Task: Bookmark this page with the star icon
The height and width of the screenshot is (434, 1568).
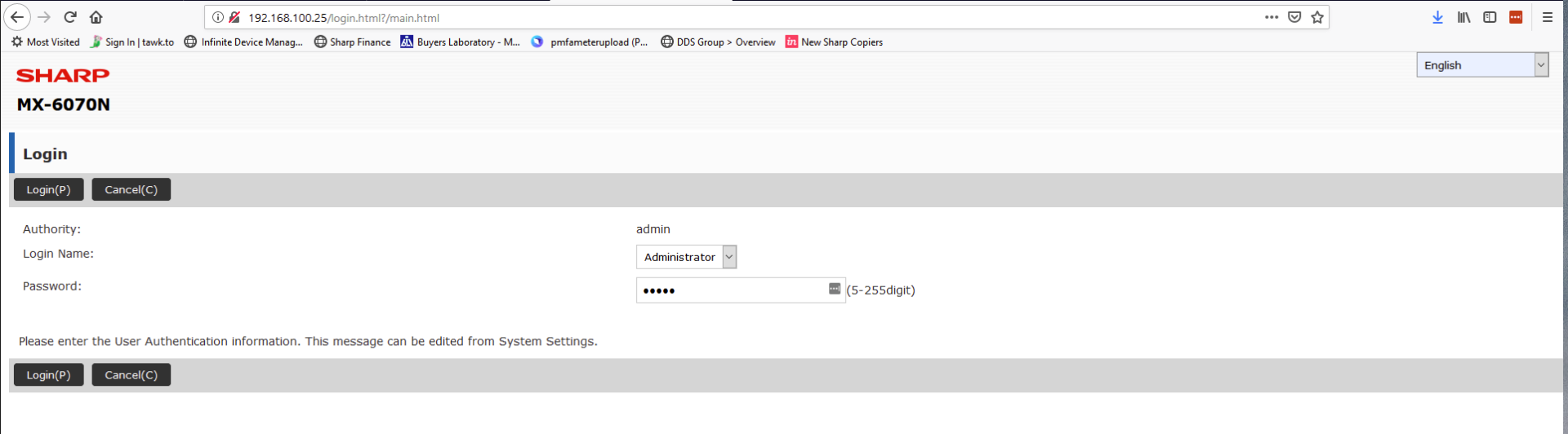Action: coord(1317,17)
